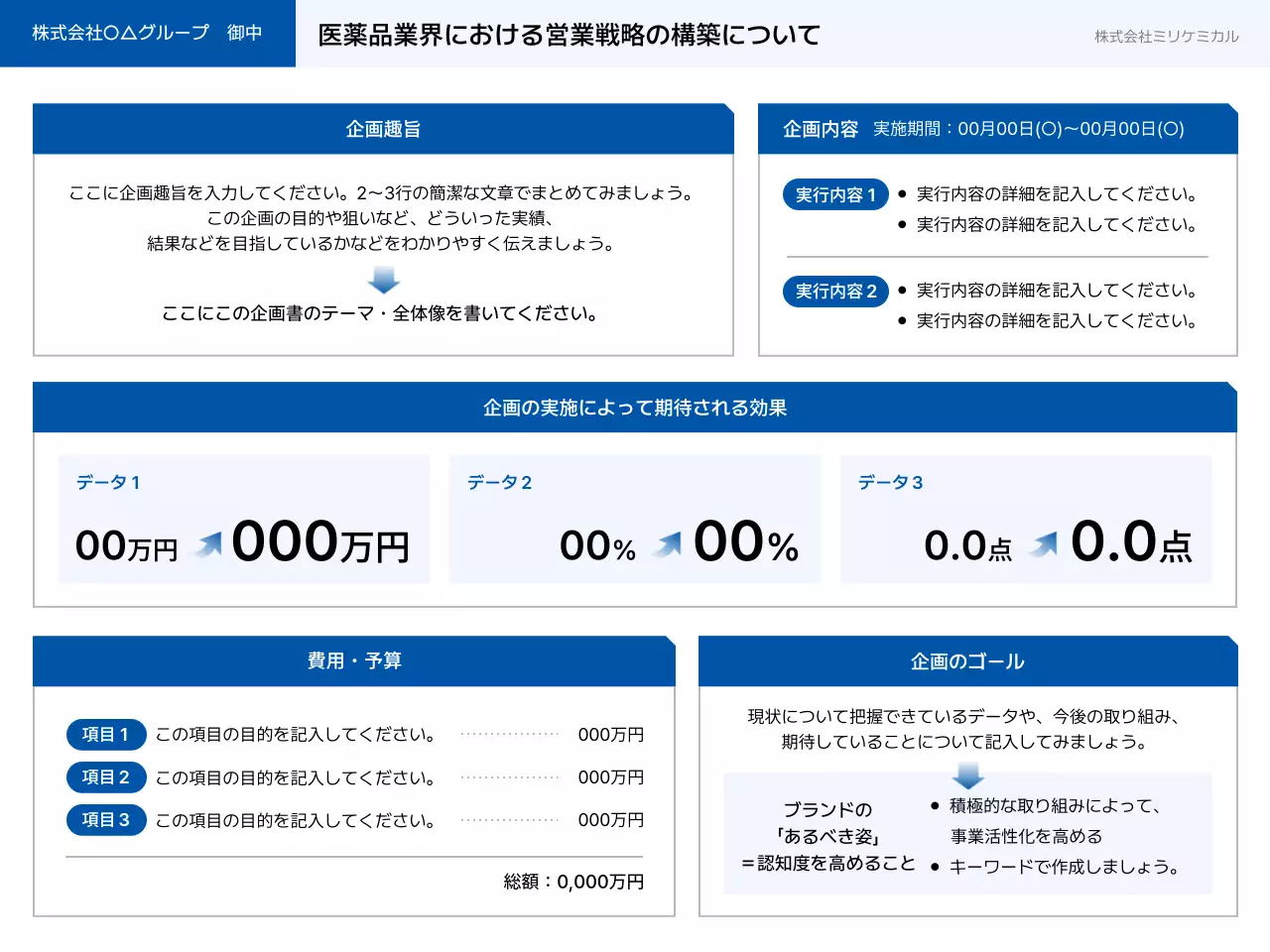Select the 実行内容2 badge
The width and height of the screenshot is (1270, 952).
[x=834, y=291]
